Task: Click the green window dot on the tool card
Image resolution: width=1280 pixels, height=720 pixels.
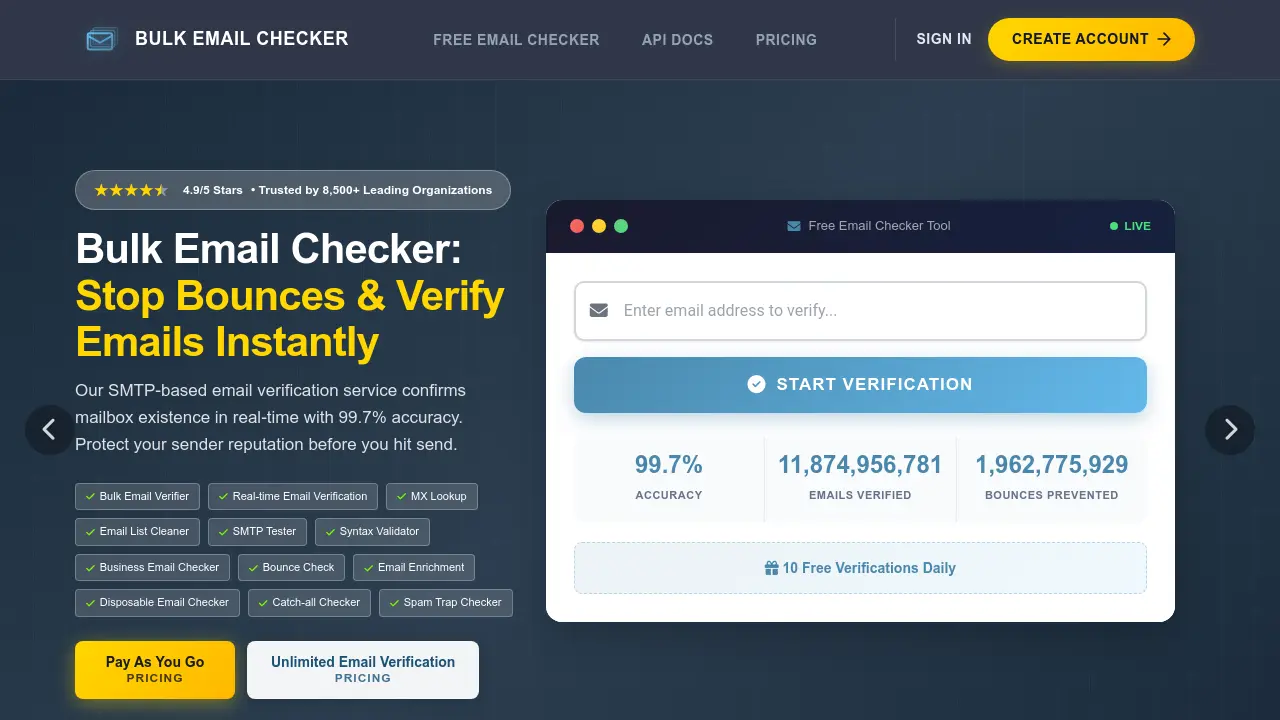Action: tap(621, 226)
